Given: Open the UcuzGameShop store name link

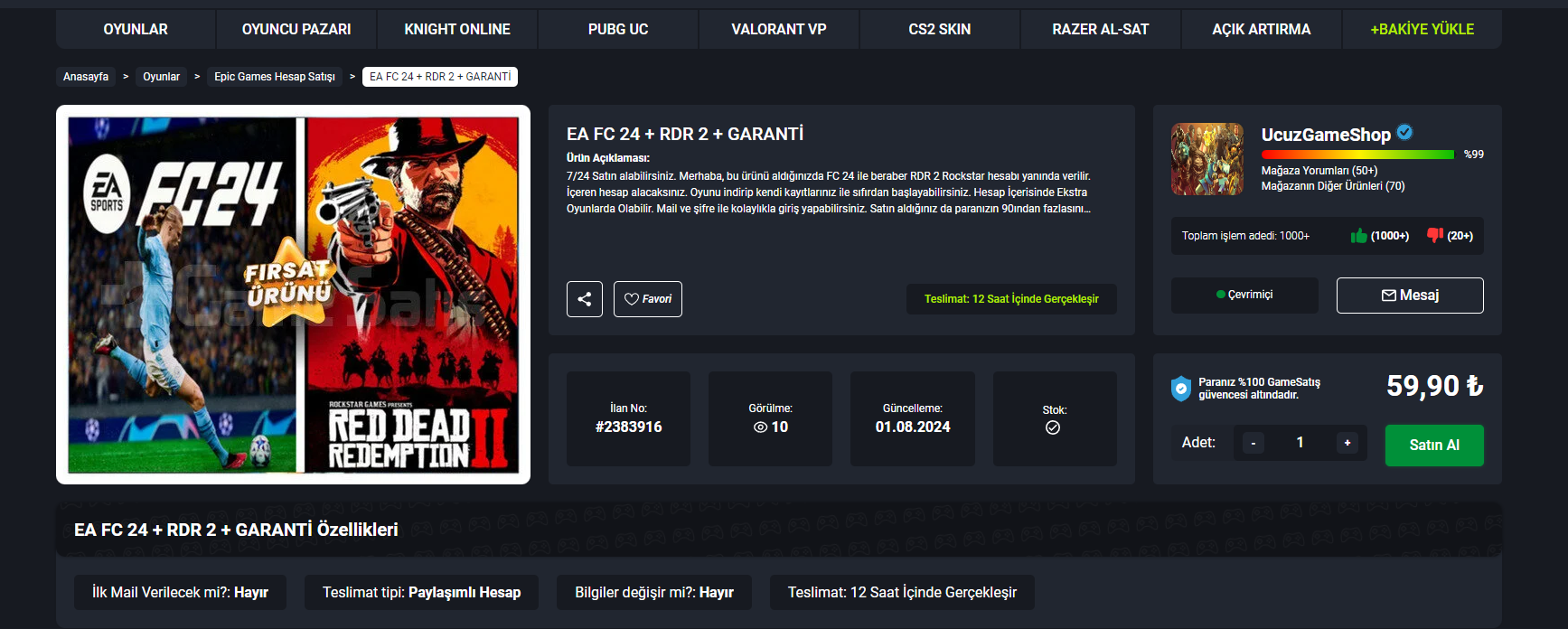Looking at the screenshot, I should (x=1326, y=135).
